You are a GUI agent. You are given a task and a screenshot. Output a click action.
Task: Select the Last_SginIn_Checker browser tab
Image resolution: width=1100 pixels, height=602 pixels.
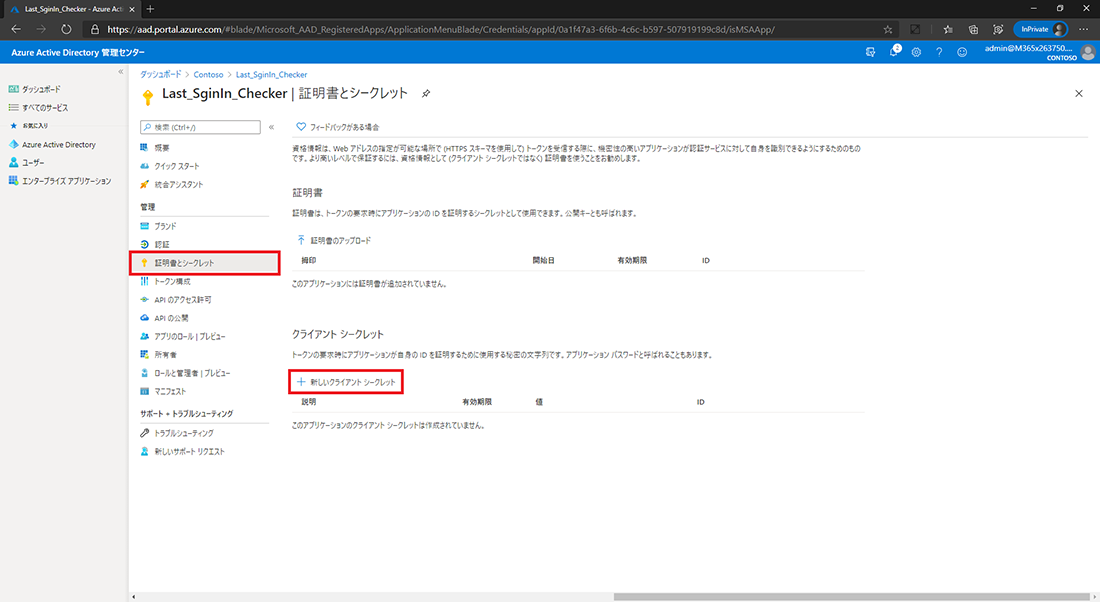click(73, 9)
